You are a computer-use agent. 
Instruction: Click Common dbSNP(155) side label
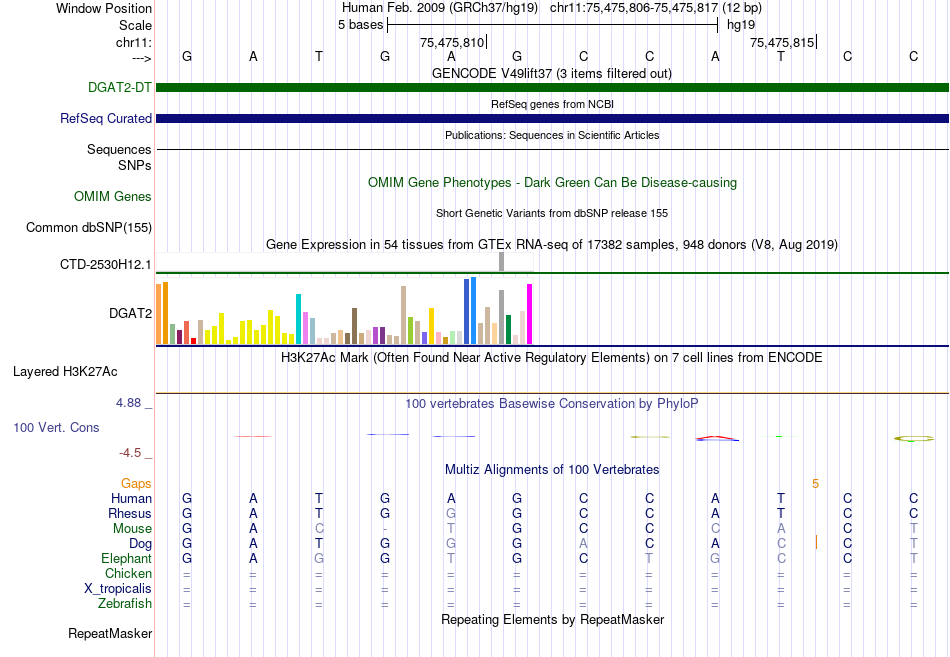[88, 227]
